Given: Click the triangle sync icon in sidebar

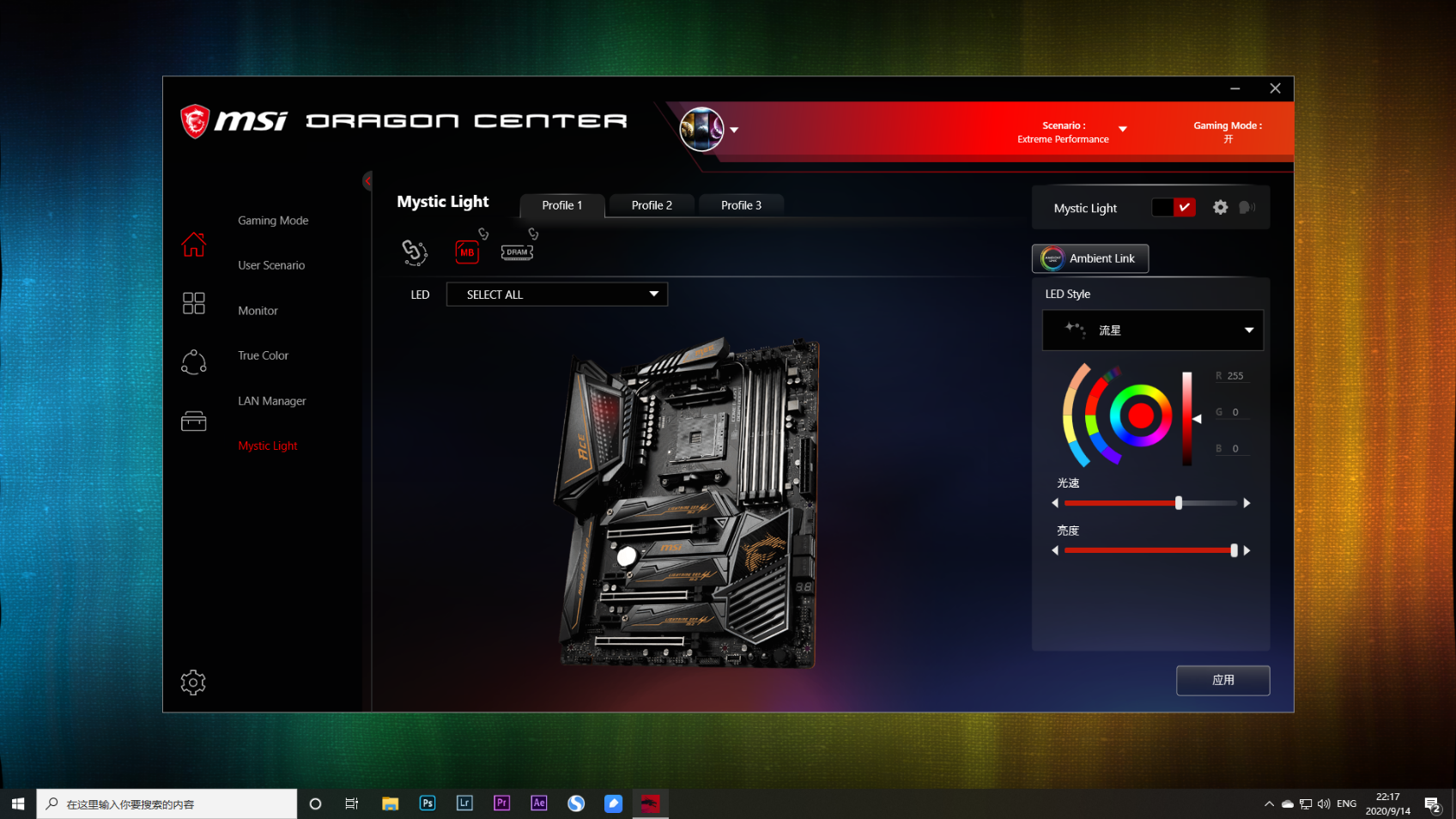Looking at the screenshot, I should pos(193,362).
